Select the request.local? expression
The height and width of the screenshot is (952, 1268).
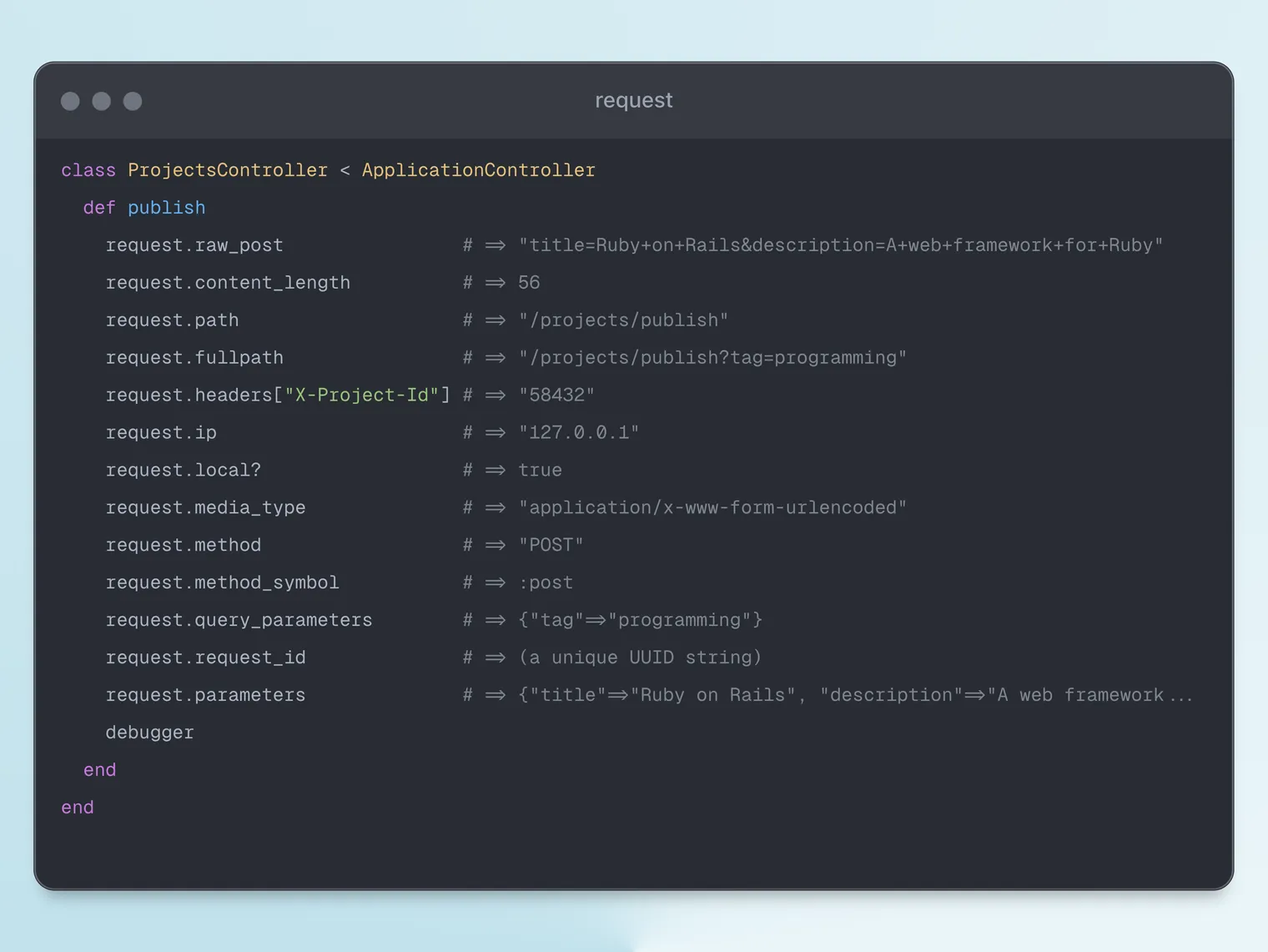pyautogui.click(x=184, y=470)
